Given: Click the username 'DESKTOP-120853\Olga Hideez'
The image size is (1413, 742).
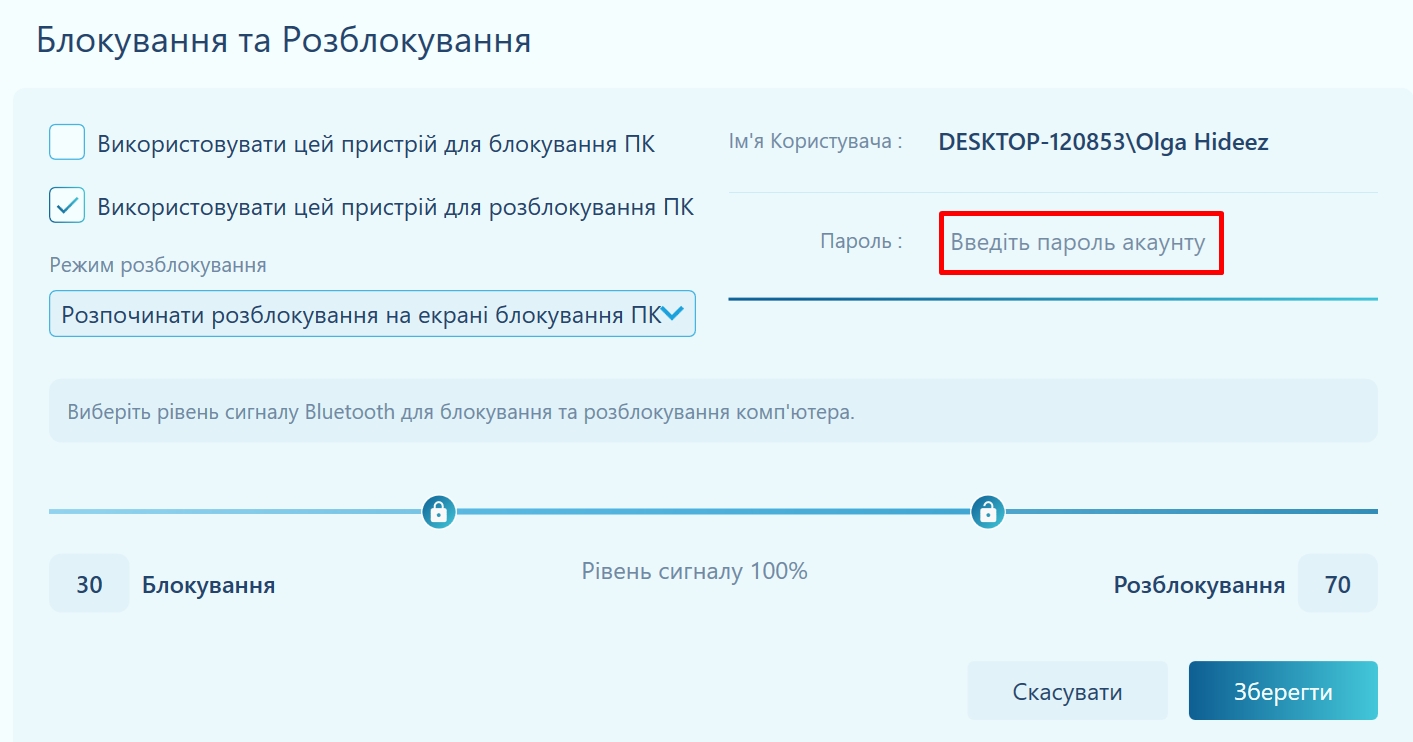Looking at the screenshot, I should point(1103,142).
